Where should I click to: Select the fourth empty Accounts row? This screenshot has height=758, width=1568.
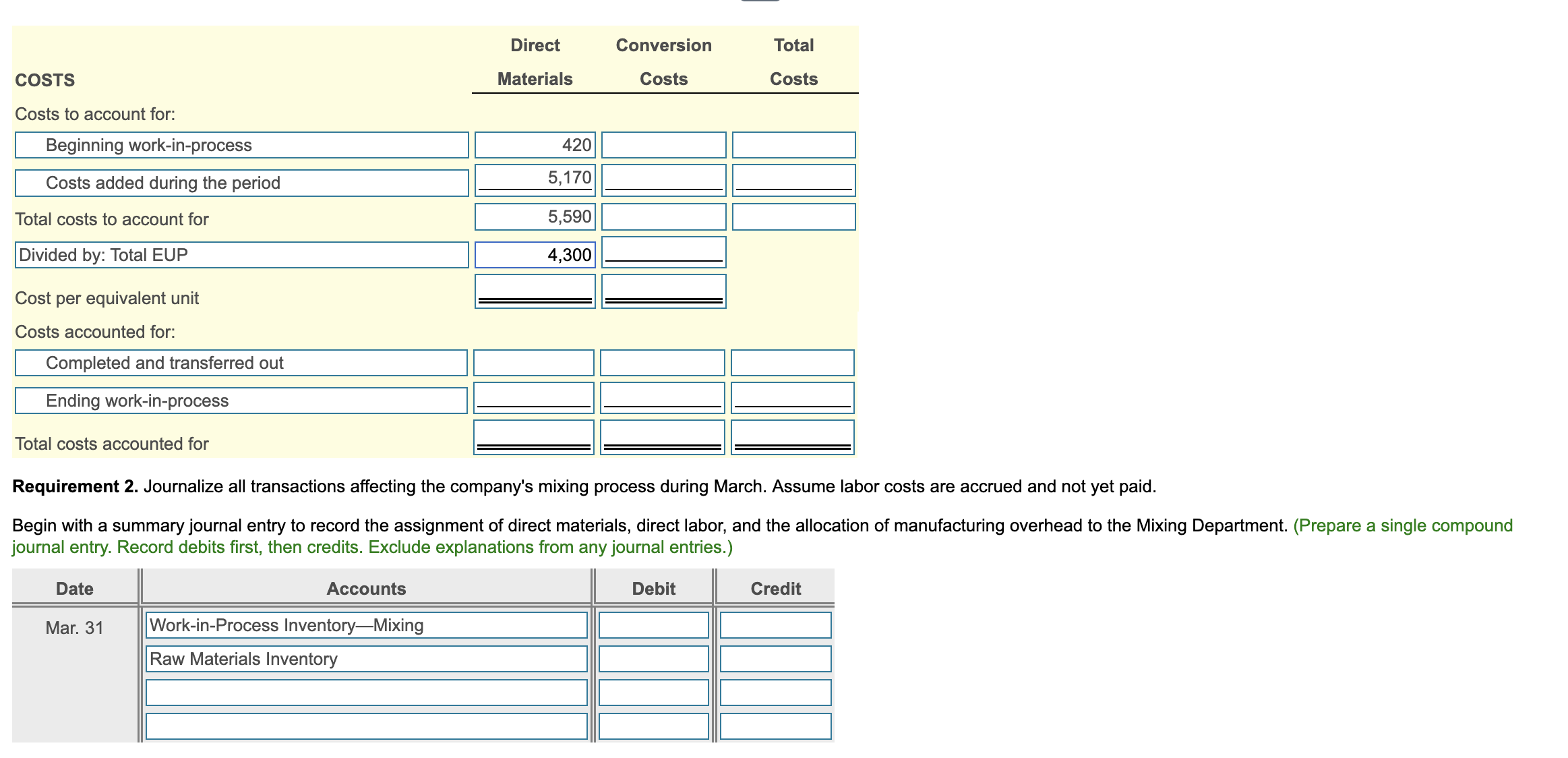coord(367,726)
